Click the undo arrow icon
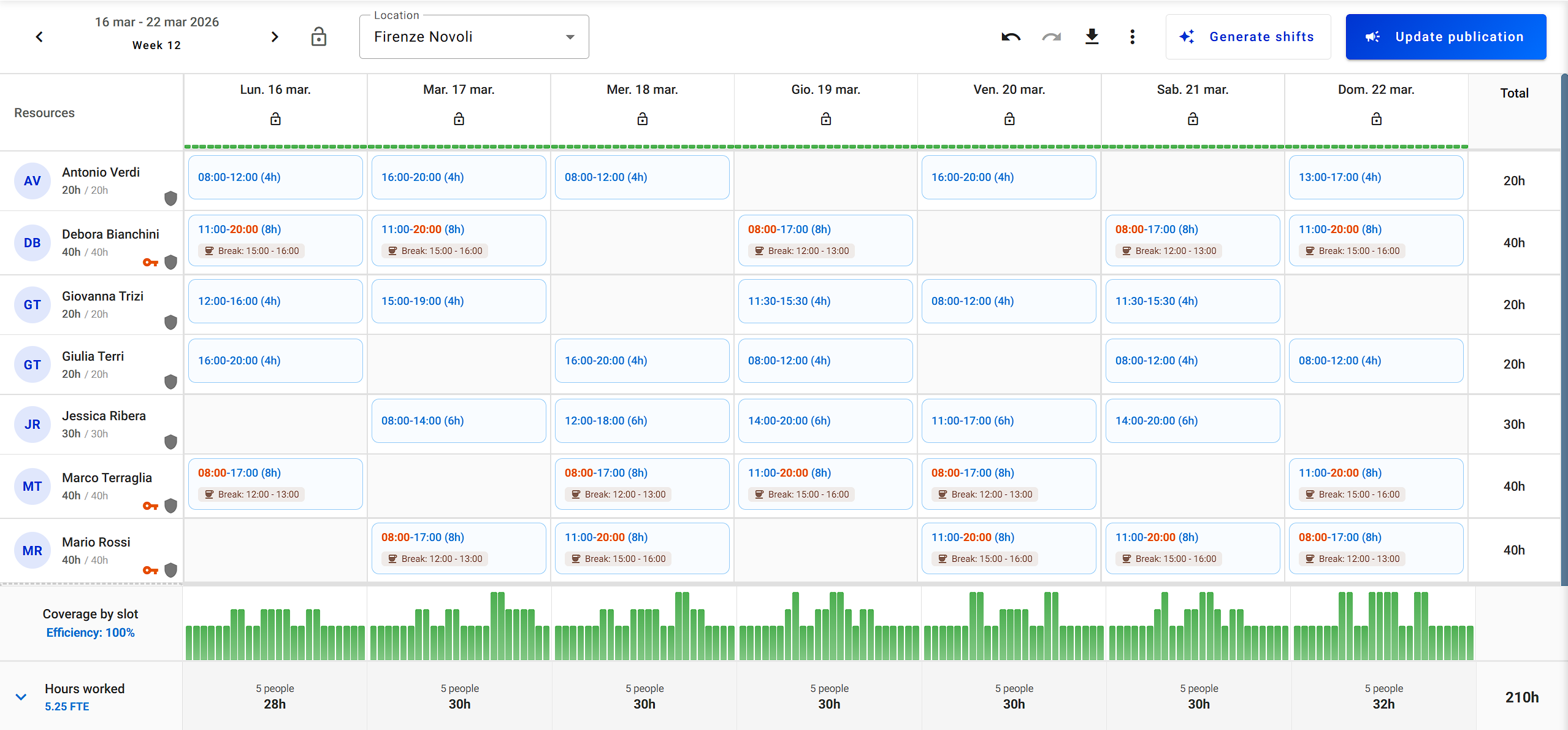The image size is (1568, 730). point(1011,37)
